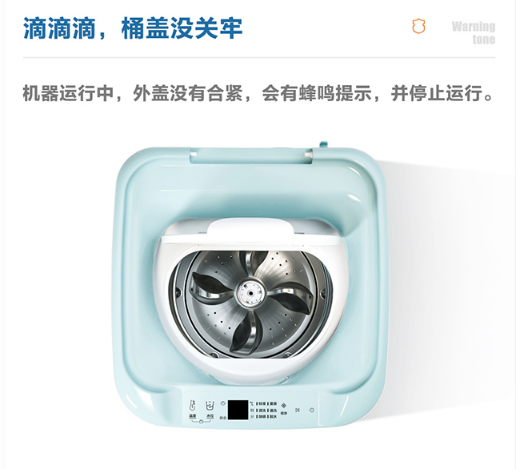Click the blue outer lid hinge

(x=252, y=156)
